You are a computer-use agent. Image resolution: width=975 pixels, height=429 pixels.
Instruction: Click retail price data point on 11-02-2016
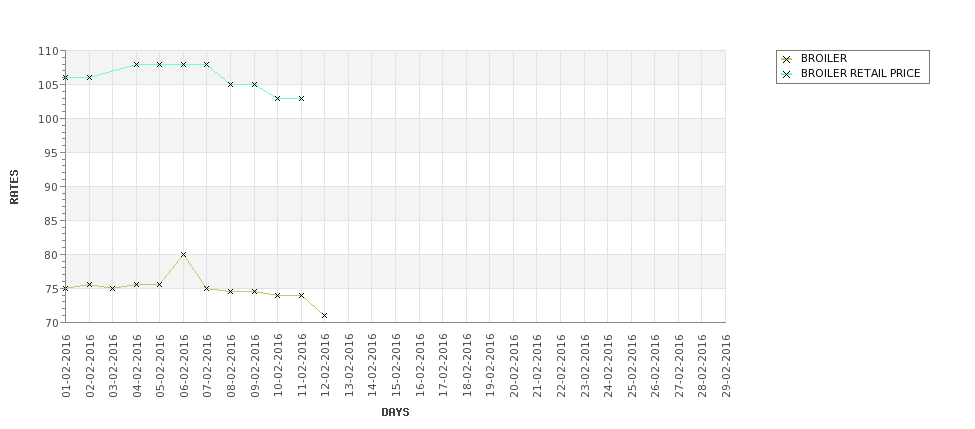click(x=302, y=98)
